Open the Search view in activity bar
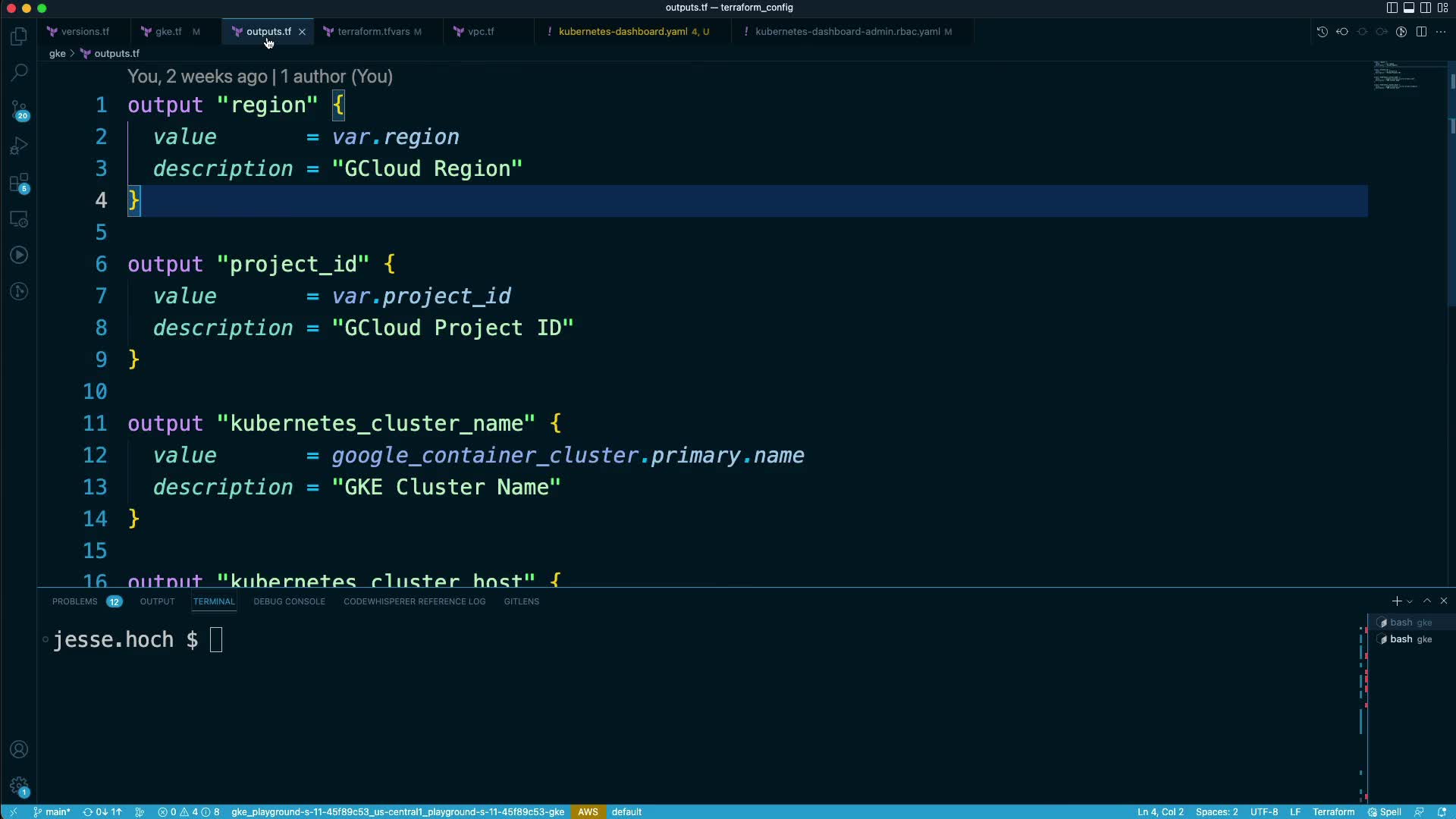Screen dimensions: 1456x819 [x=19, y=73]
